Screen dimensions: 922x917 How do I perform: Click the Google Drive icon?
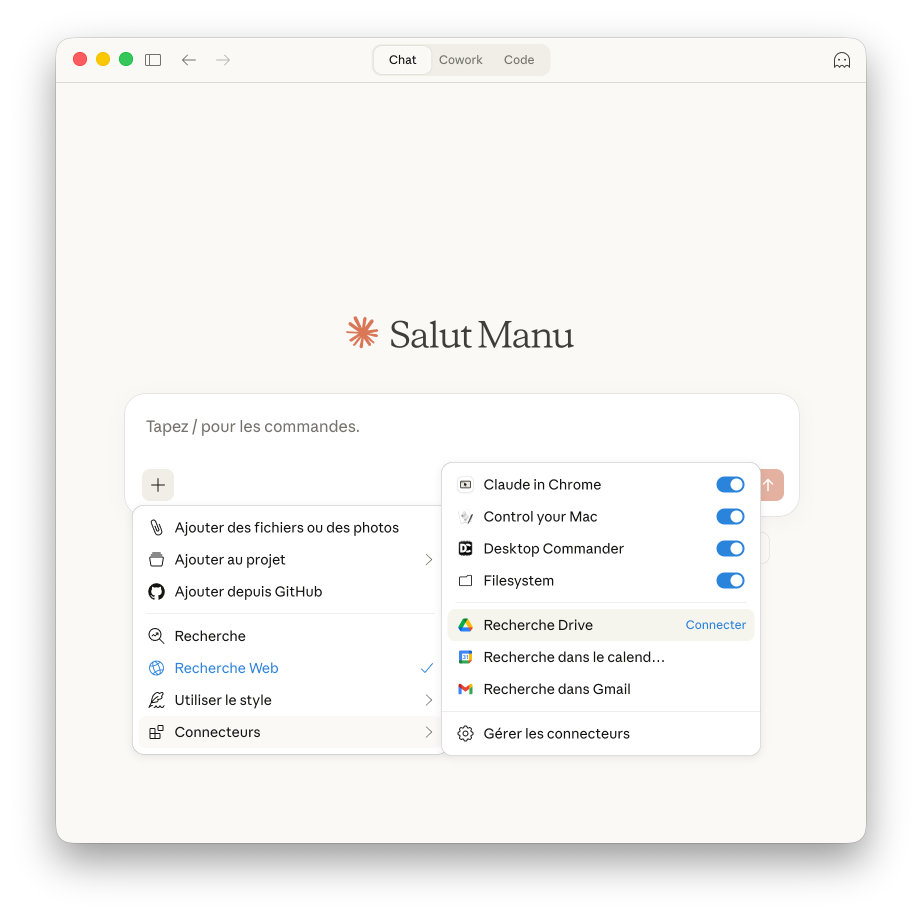point(465,625)
